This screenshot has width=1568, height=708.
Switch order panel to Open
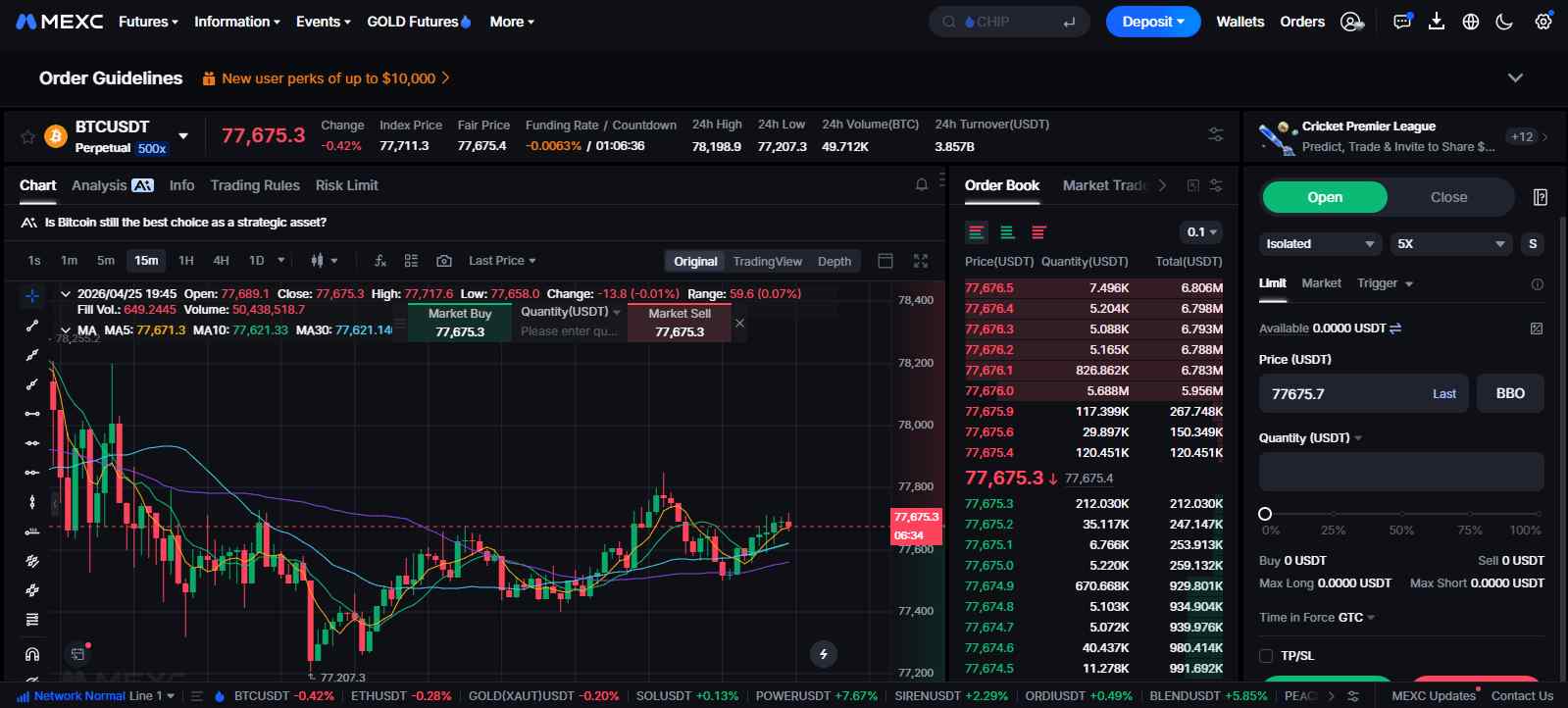click(1325, 197)
